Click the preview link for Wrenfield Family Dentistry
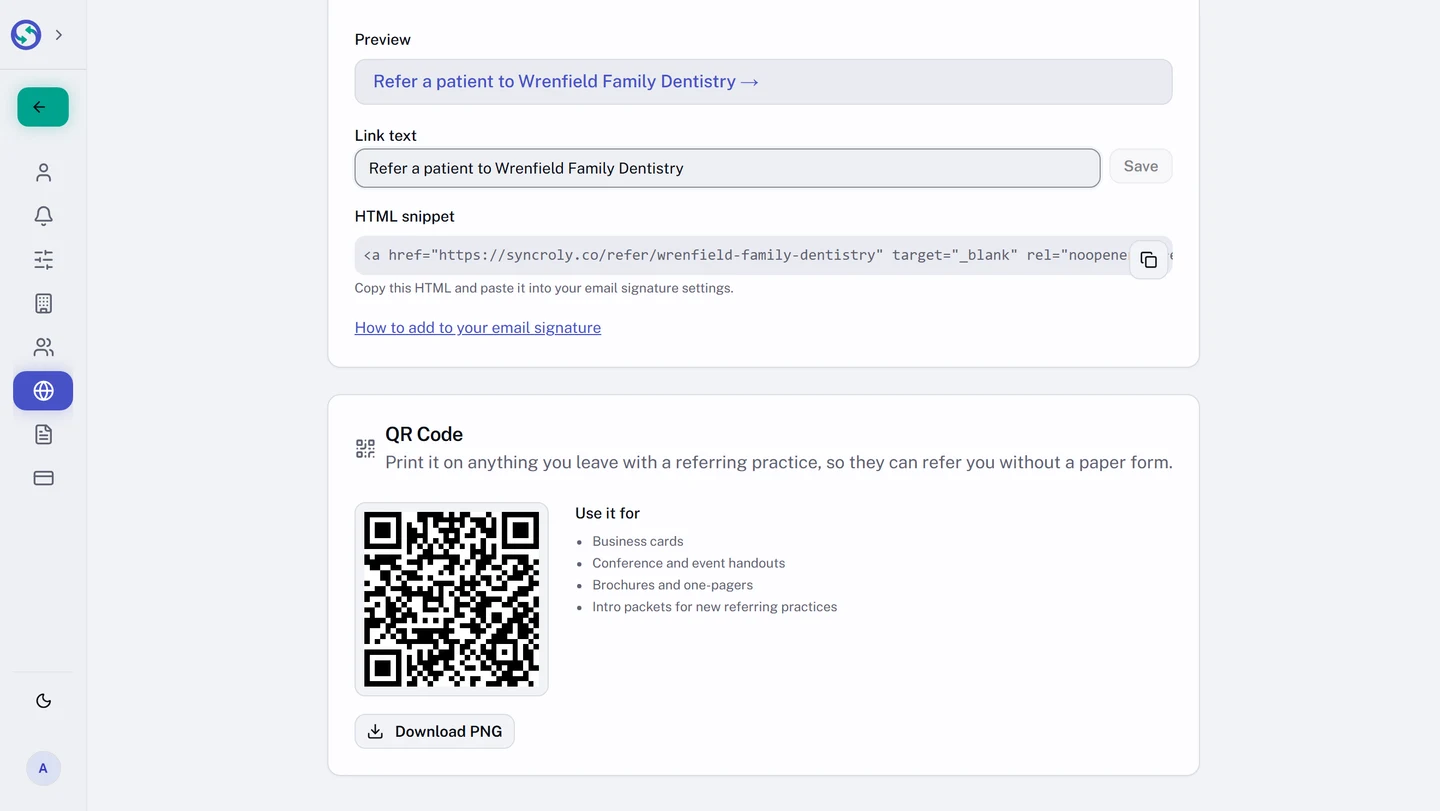The height and width of the screenshot is (811, 1440). (566, 82)
